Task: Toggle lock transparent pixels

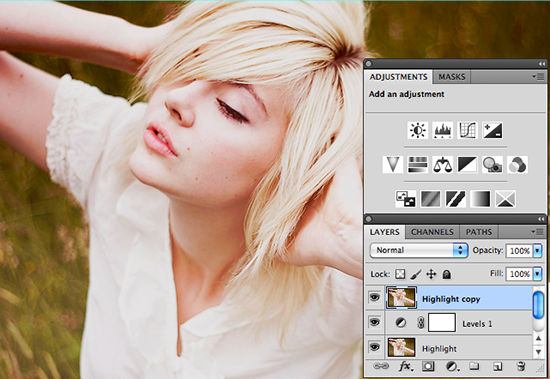Action: coord(400,274)
